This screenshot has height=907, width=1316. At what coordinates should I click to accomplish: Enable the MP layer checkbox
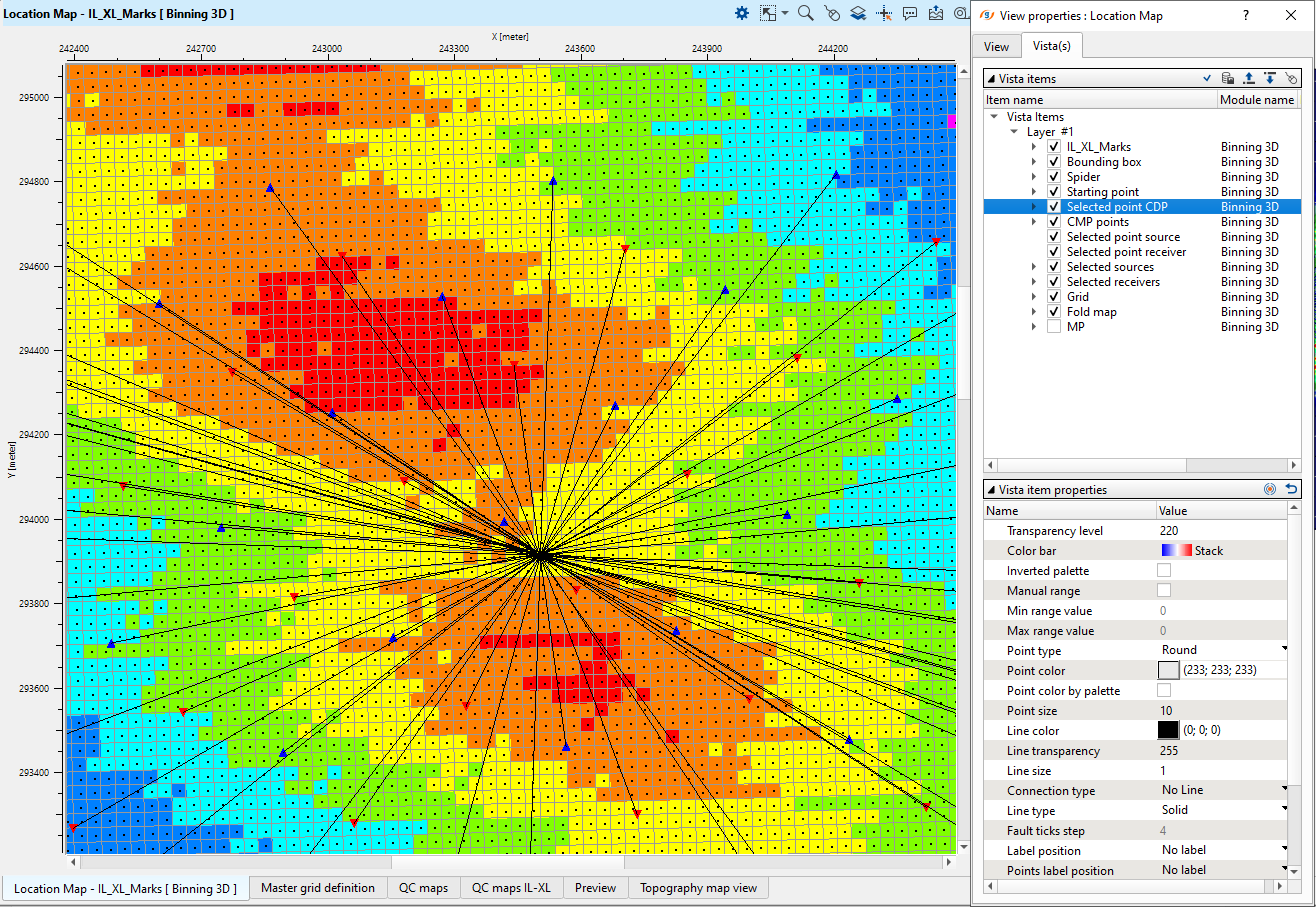(x=1054, y=327)
